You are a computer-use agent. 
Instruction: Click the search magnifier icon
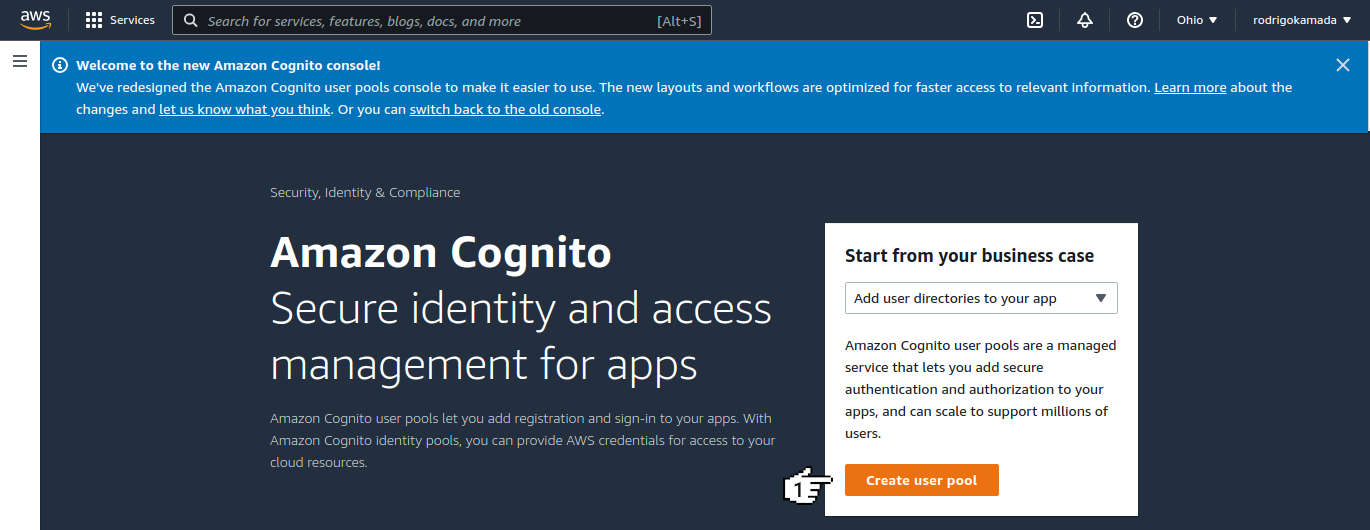(x=191, y=20)
